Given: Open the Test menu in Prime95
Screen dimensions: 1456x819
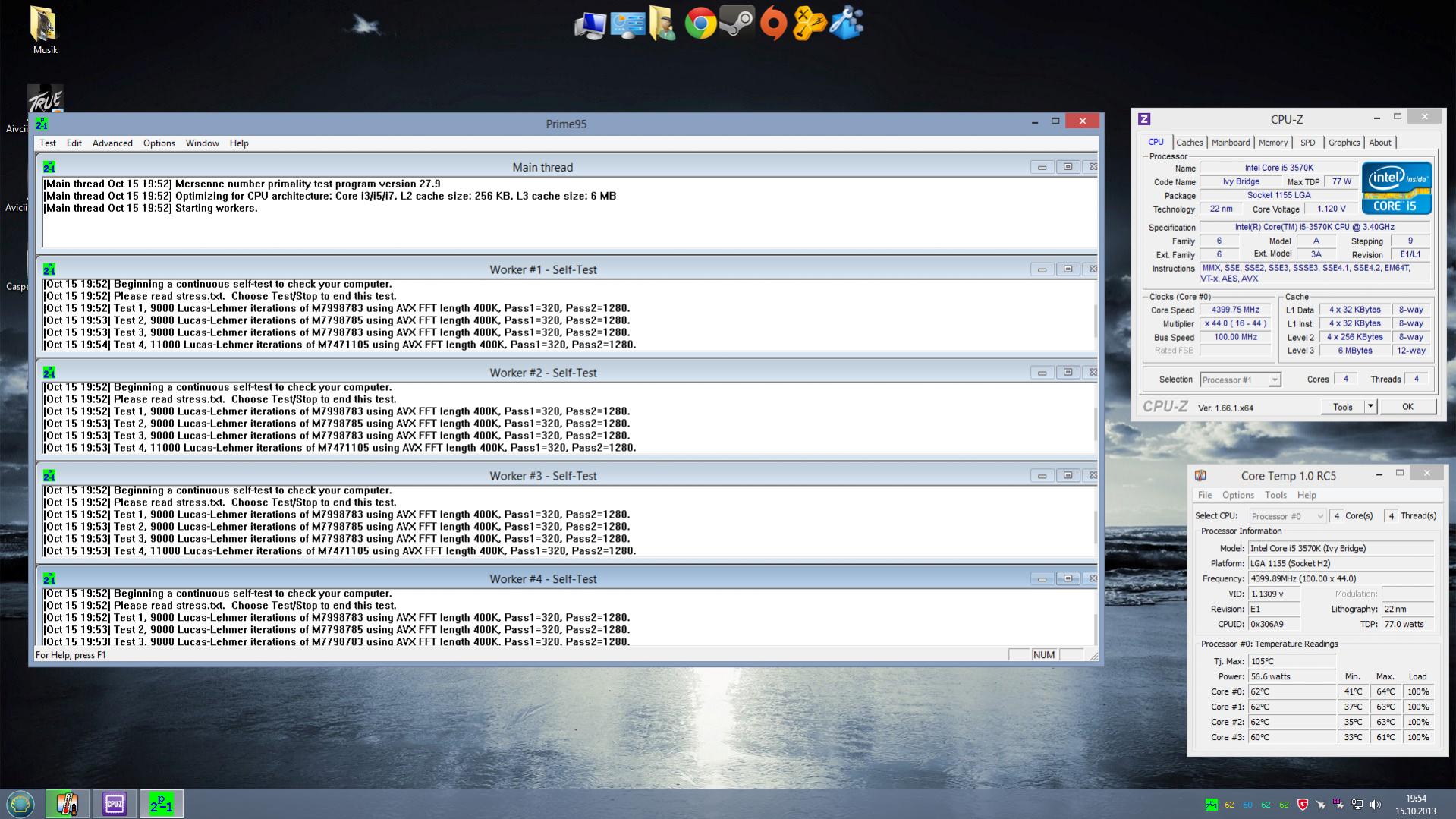Looking at the screenshot, I should point(48,143).
